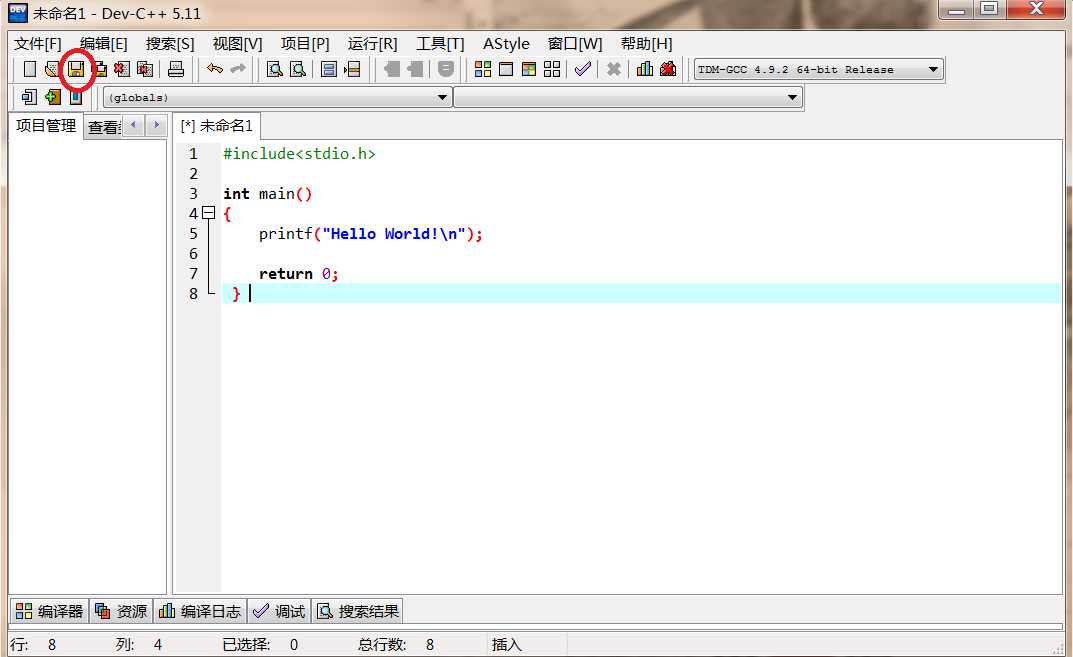Open the AStyle menu
This screenshot has height=657, width=1073.
coord(506,44)
